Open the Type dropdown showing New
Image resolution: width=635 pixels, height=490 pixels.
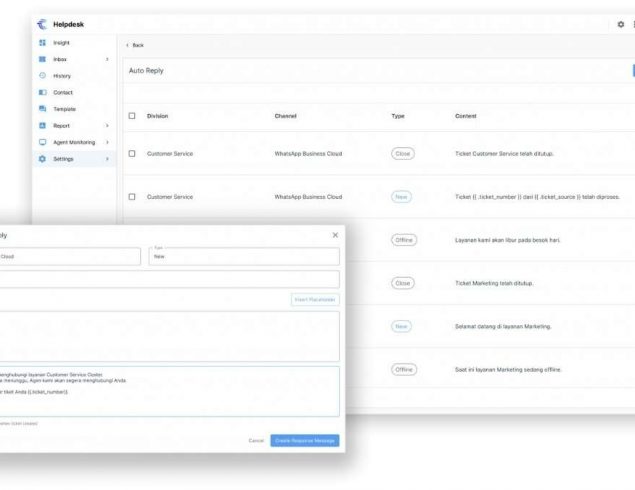(x=243, y=256)
